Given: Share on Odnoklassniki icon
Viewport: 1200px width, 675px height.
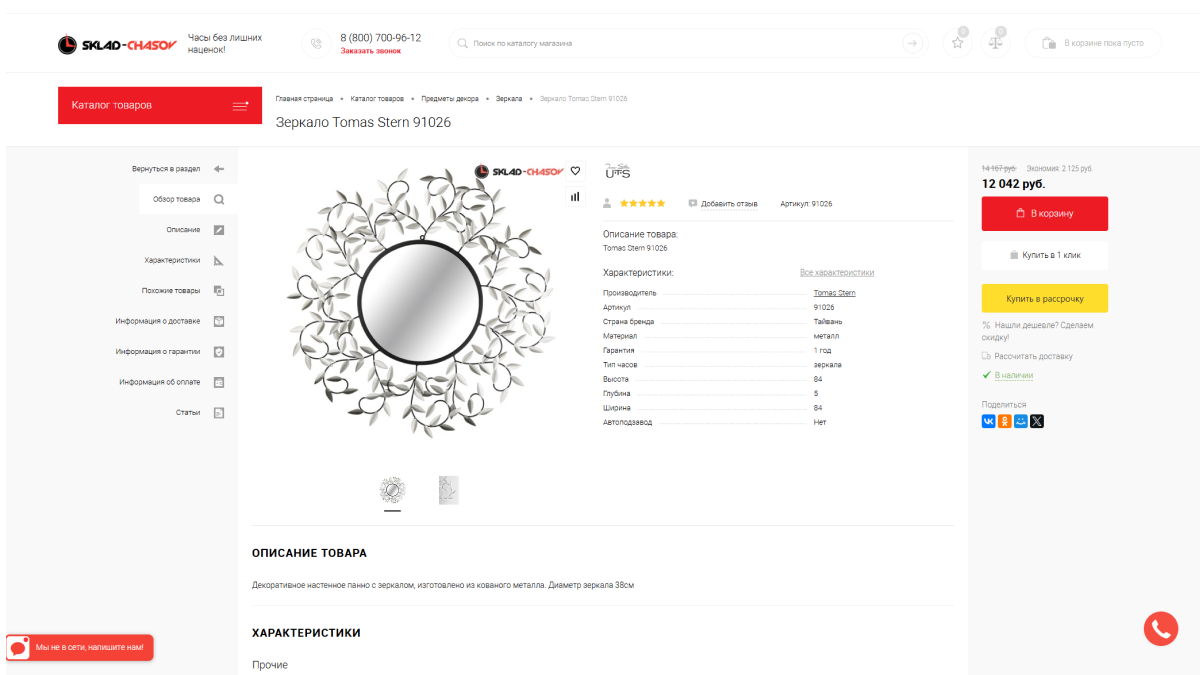Looking at the screenshot, I should tap(1005, 421).
